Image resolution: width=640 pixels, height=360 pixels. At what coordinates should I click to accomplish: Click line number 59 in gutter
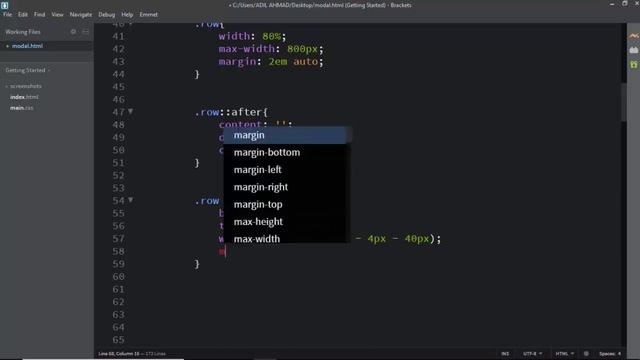pos(118,264)
